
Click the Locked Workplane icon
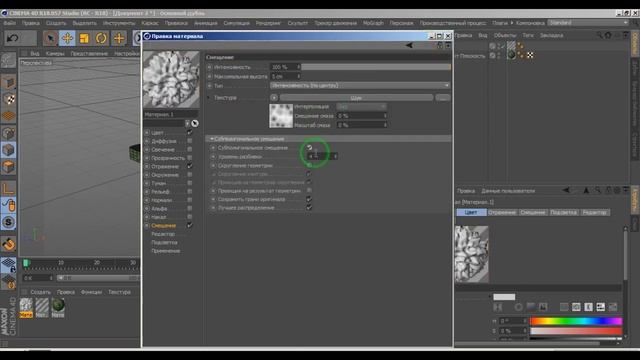9,265
